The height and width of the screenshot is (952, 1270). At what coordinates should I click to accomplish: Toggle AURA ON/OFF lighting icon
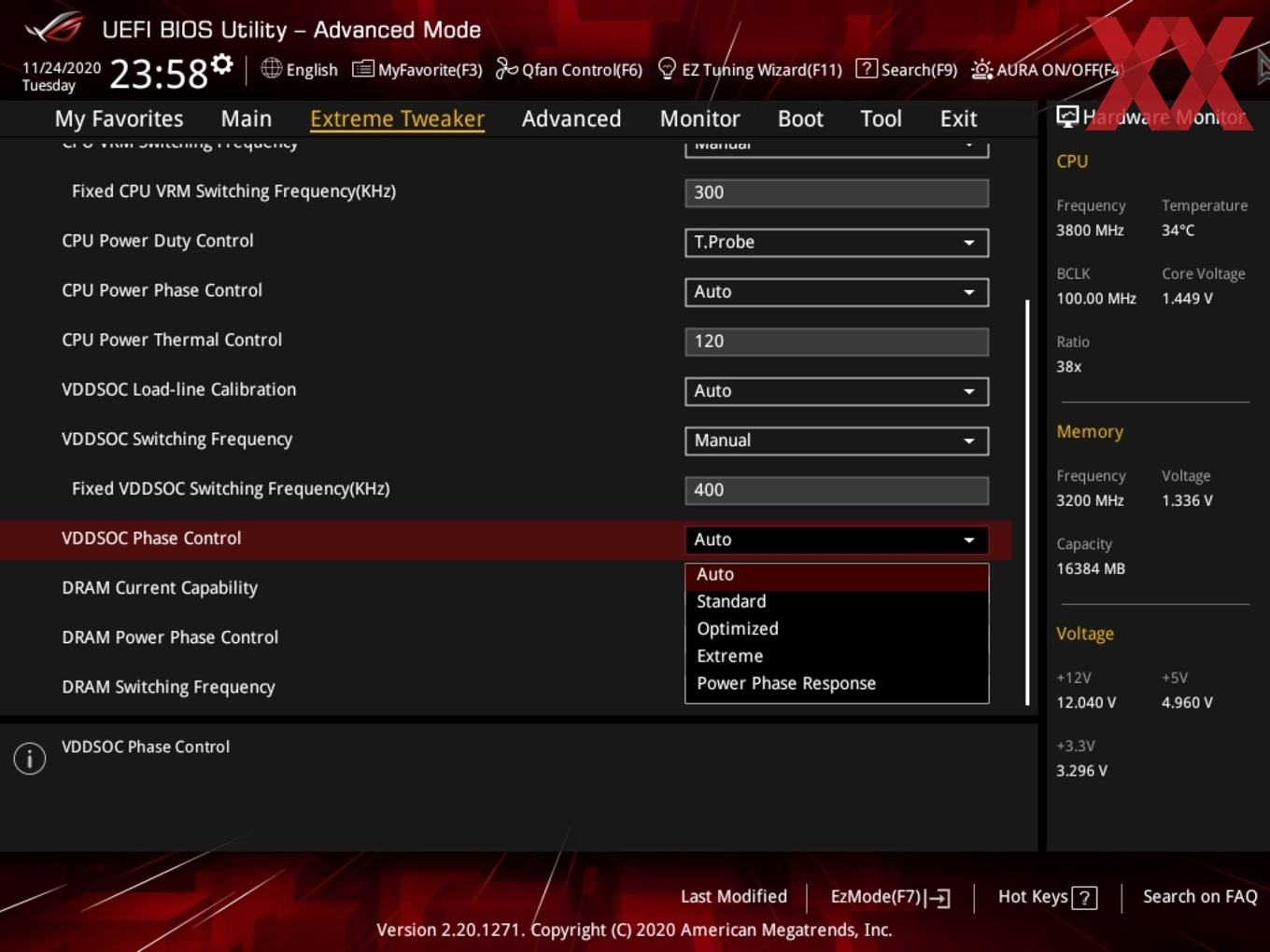point(982,69)
